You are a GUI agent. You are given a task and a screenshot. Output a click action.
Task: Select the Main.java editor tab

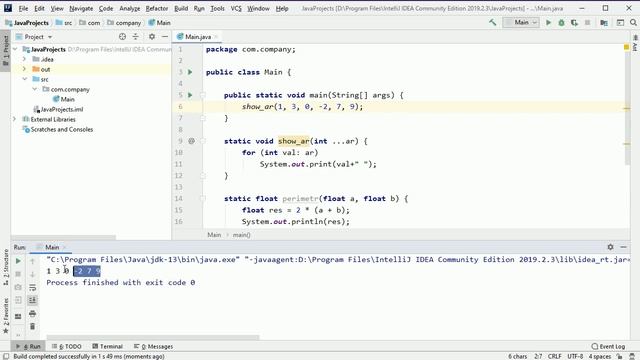pos(198,37)
